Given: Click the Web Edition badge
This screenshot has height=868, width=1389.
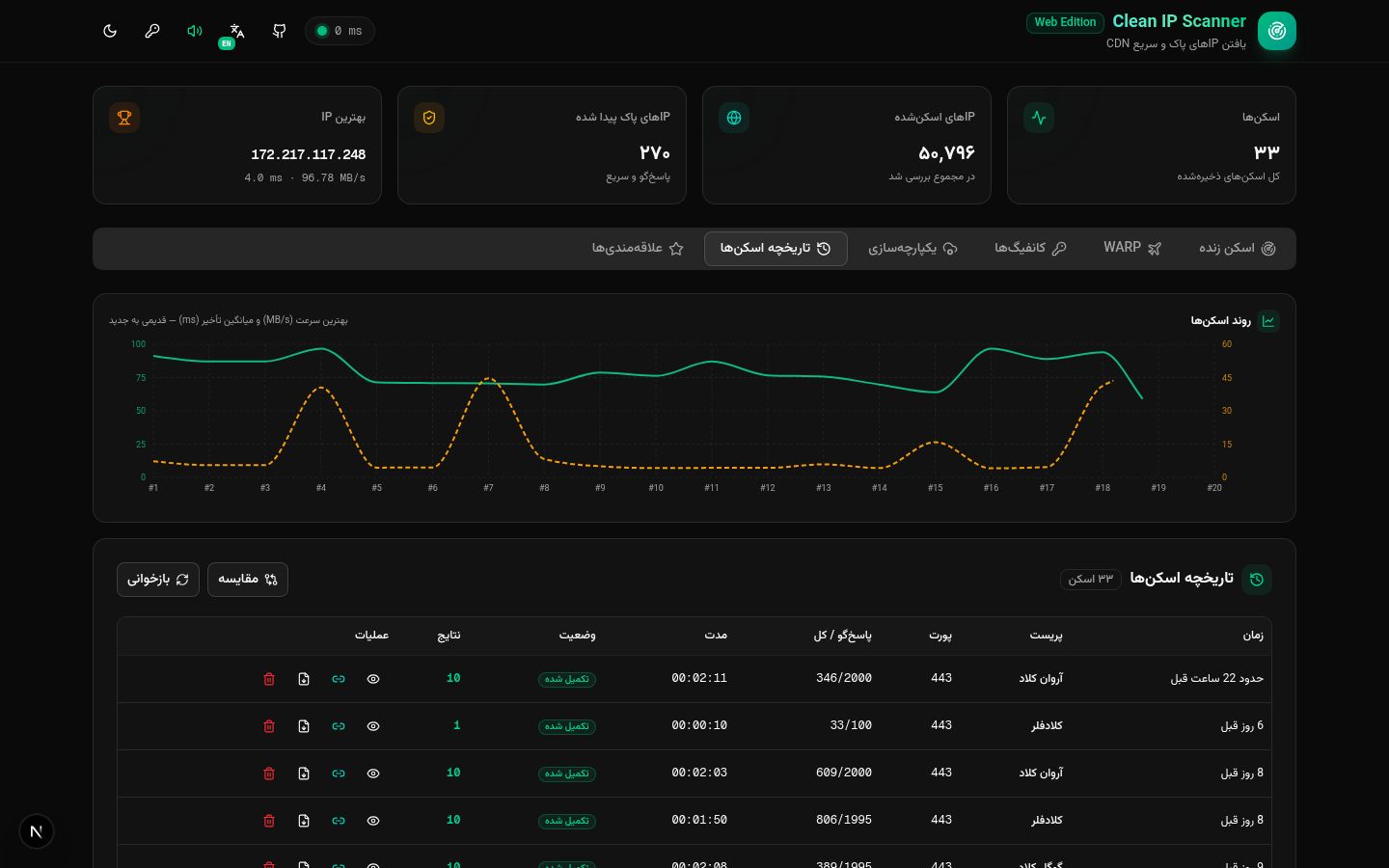Looking at the screenshot, I should [x=1065, y=22].
